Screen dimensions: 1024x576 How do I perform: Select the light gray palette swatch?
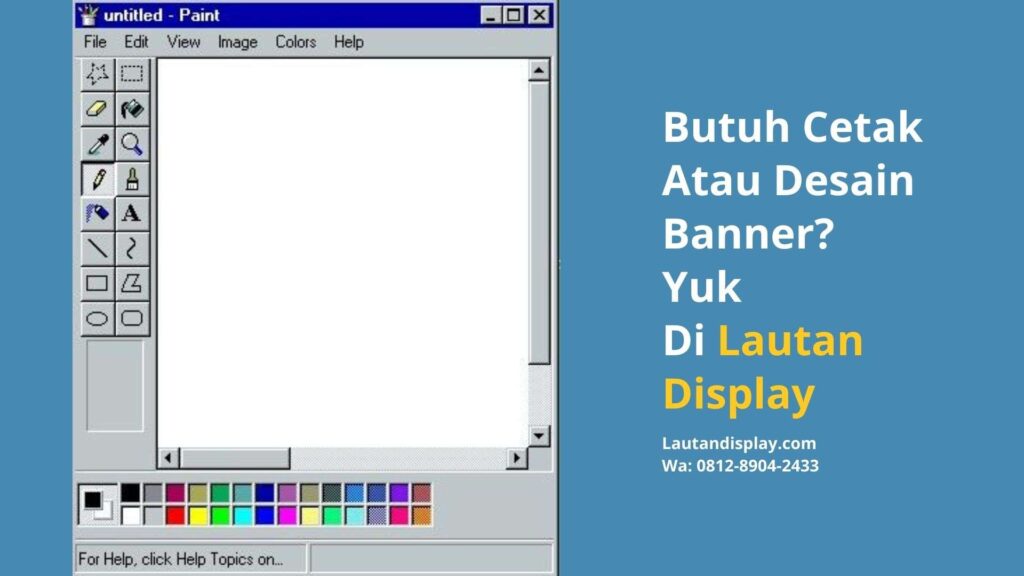tap(153, 516)
